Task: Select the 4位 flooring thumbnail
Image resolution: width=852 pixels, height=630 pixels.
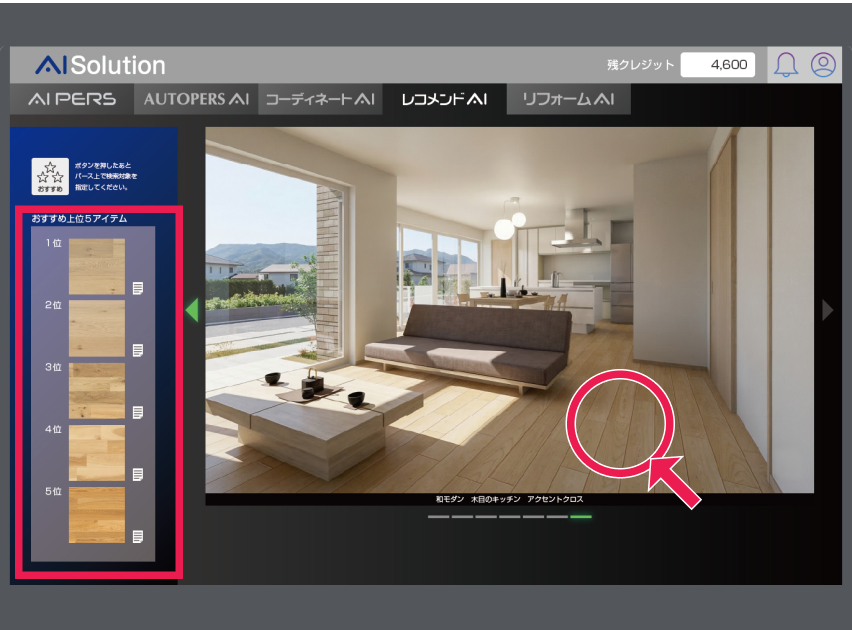Action: point(97,453)
